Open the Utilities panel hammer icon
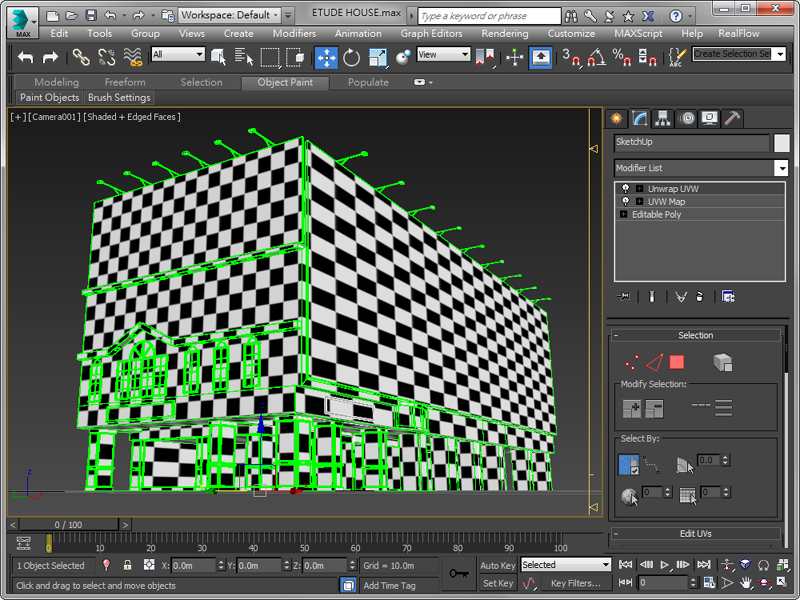Viewport: 800px width, 600px height. click(x=733, y=118)
